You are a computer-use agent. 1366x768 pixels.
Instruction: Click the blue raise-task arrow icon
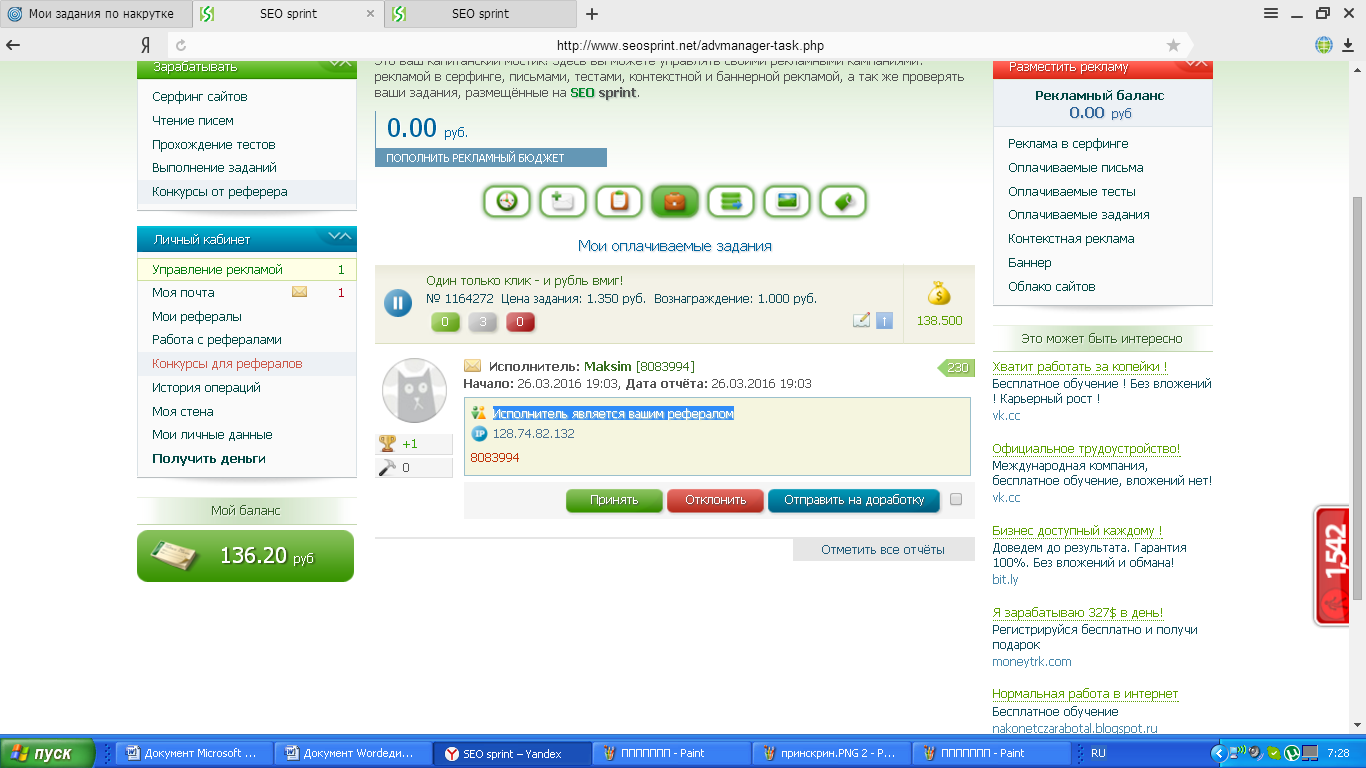coord(884,320)
